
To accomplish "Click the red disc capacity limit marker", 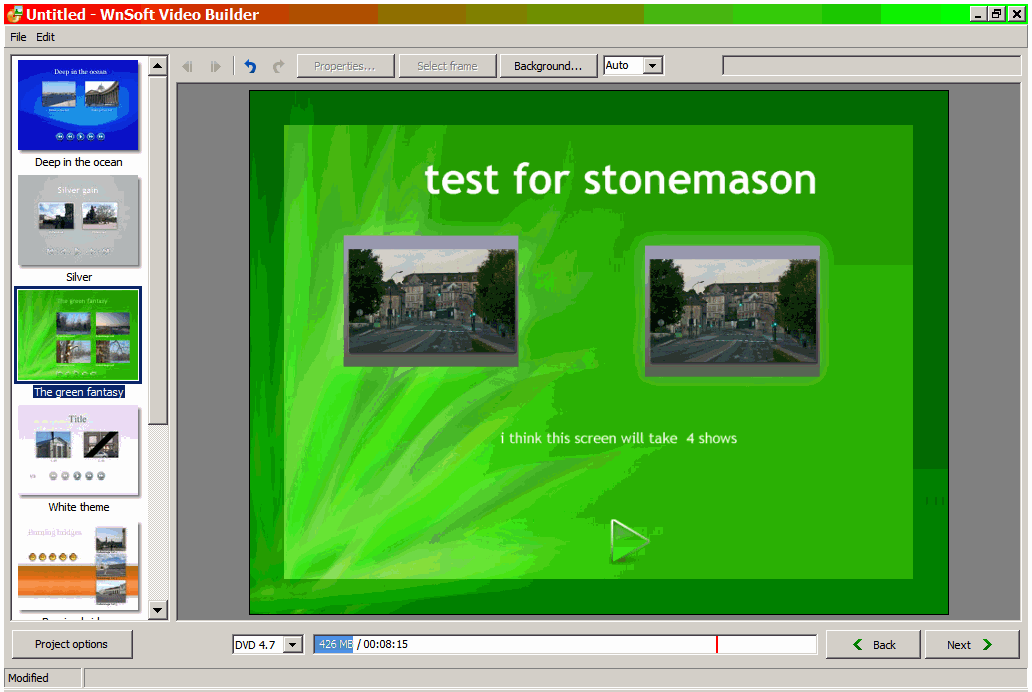I will [x=717, y=644].
